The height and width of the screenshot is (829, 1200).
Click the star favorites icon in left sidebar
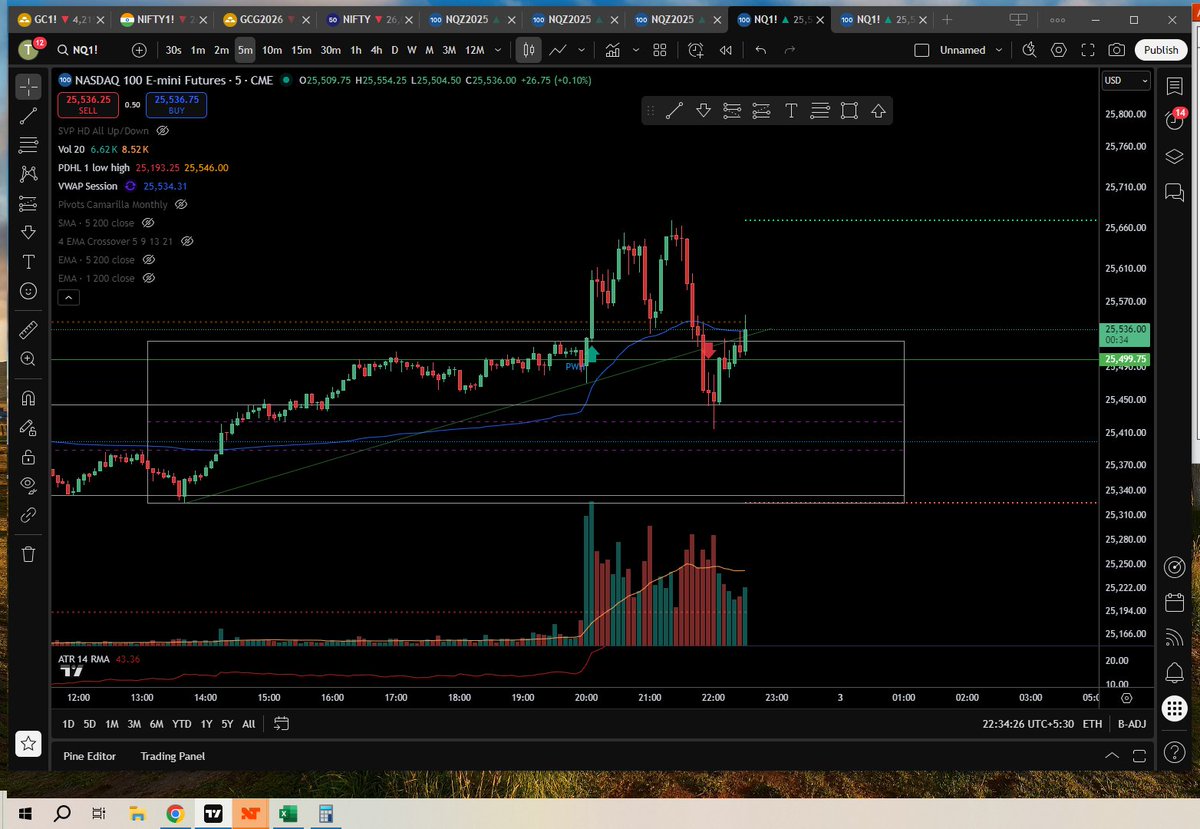point(29,743)
